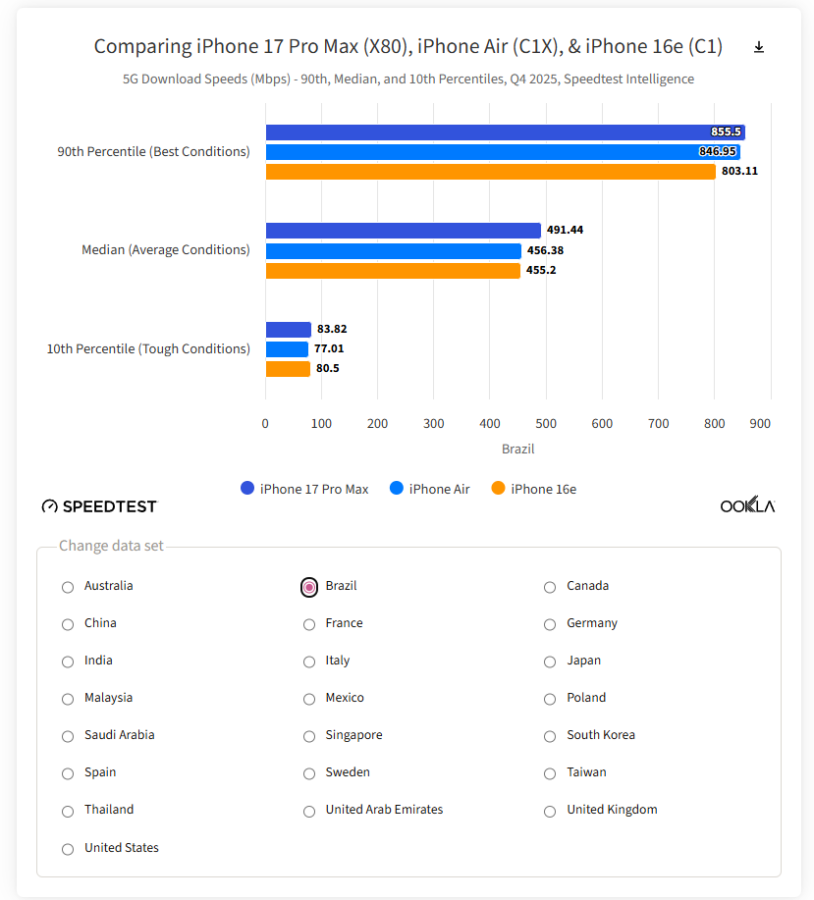
Task: Click the Ookla logo
Action: click(x=747, y=506)
